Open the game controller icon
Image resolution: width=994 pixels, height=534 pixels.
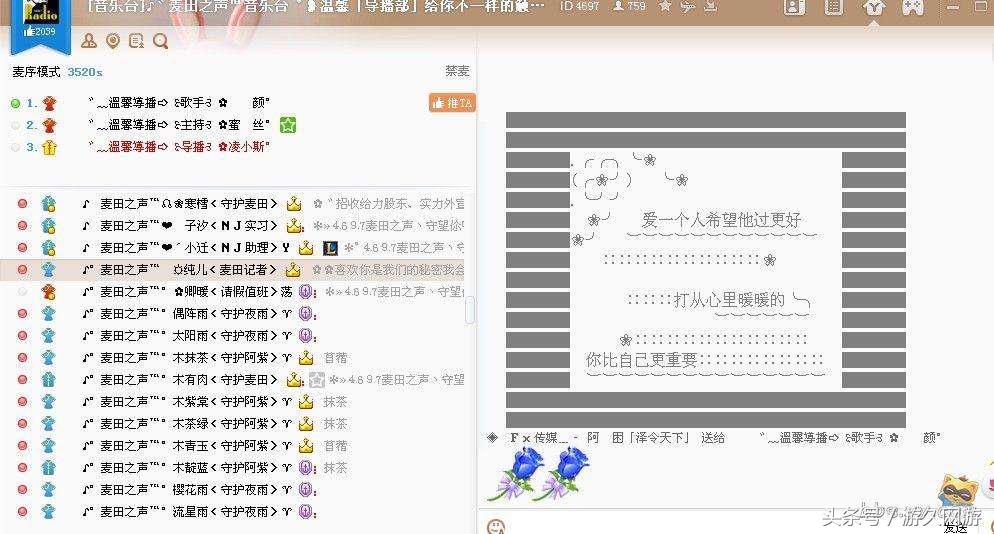(913, 7)
